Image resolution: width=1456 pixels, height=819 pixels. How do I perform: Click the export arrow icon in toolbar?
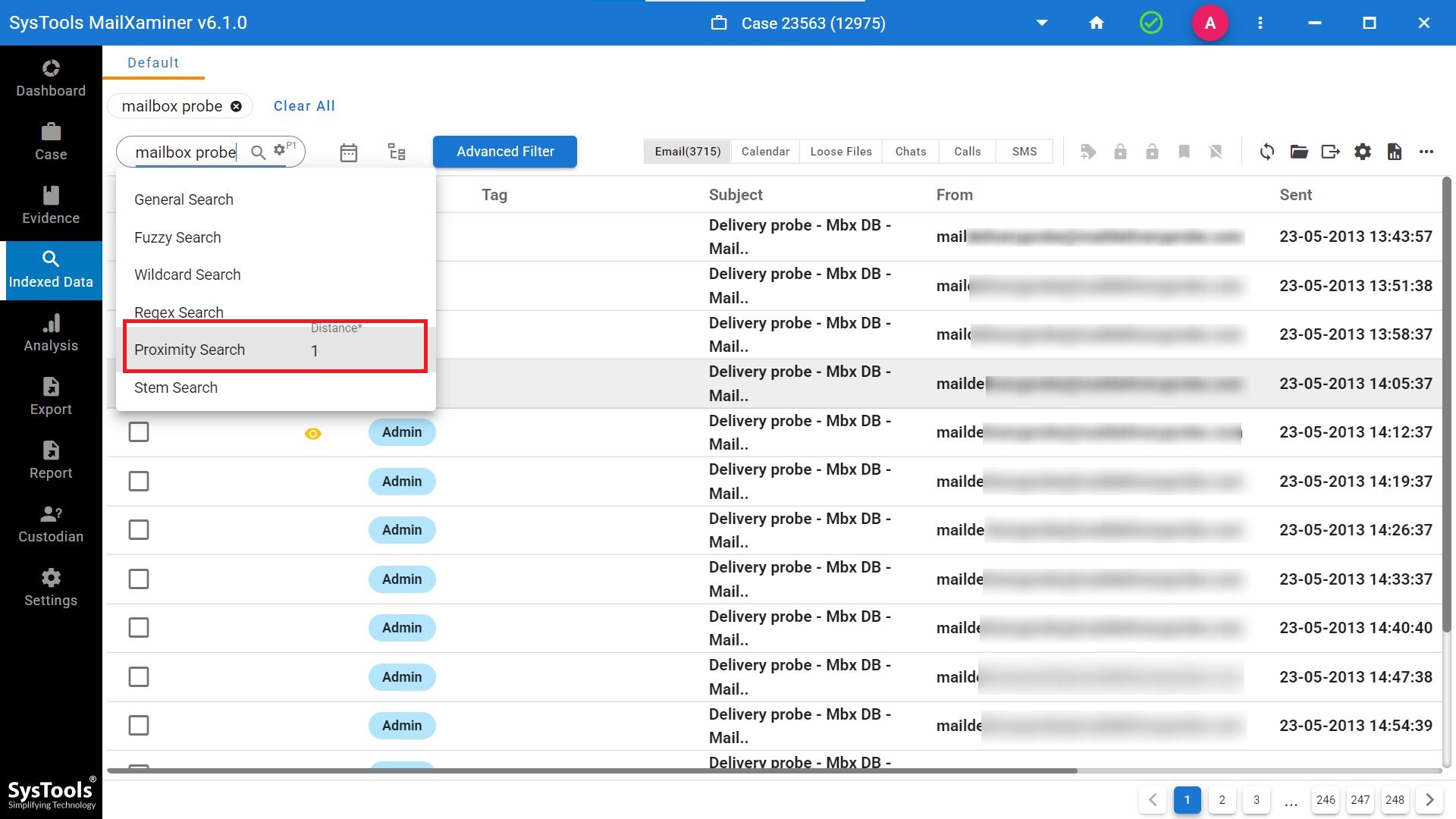[1331, 152]
